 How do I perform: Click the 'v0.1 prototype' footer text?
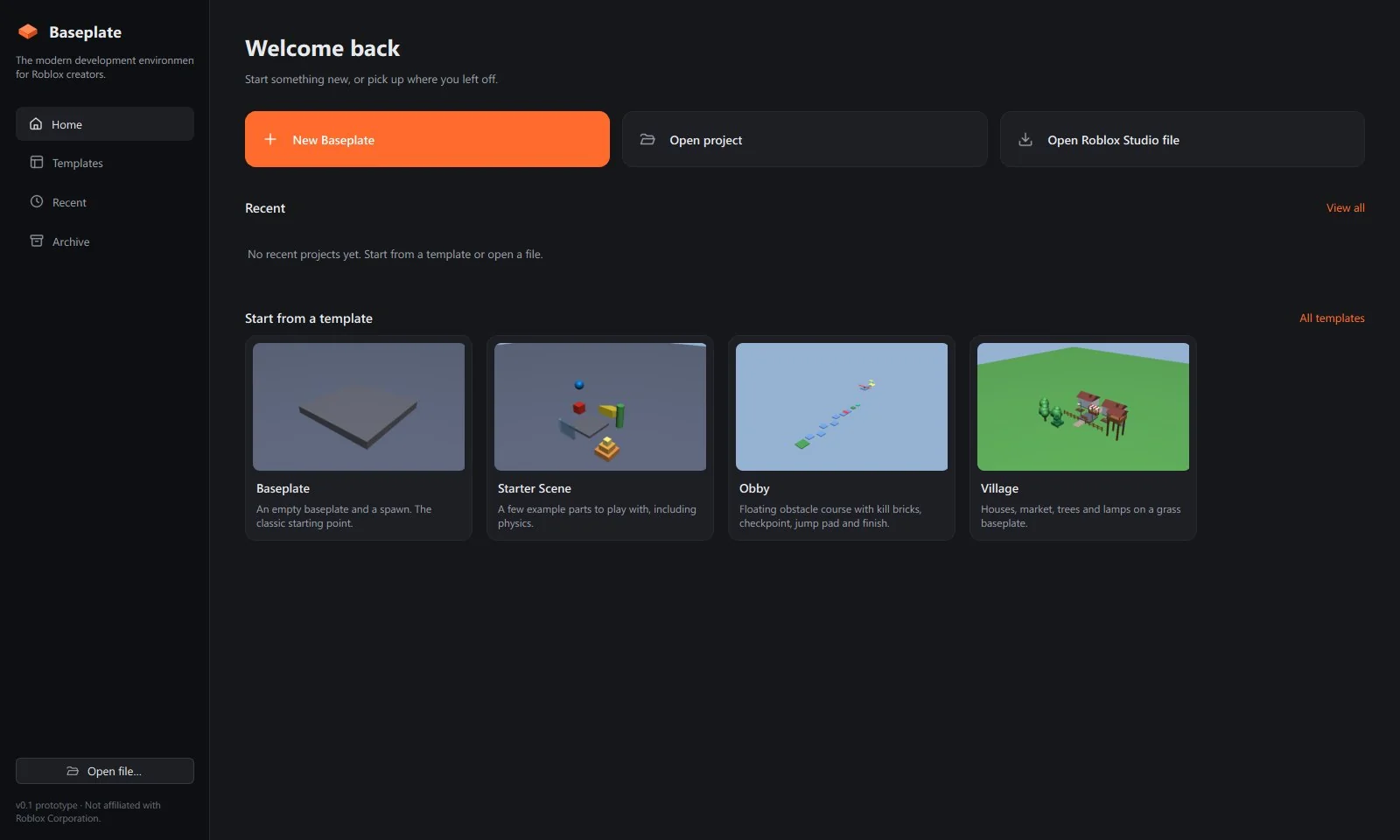click(x=87, y=812)
